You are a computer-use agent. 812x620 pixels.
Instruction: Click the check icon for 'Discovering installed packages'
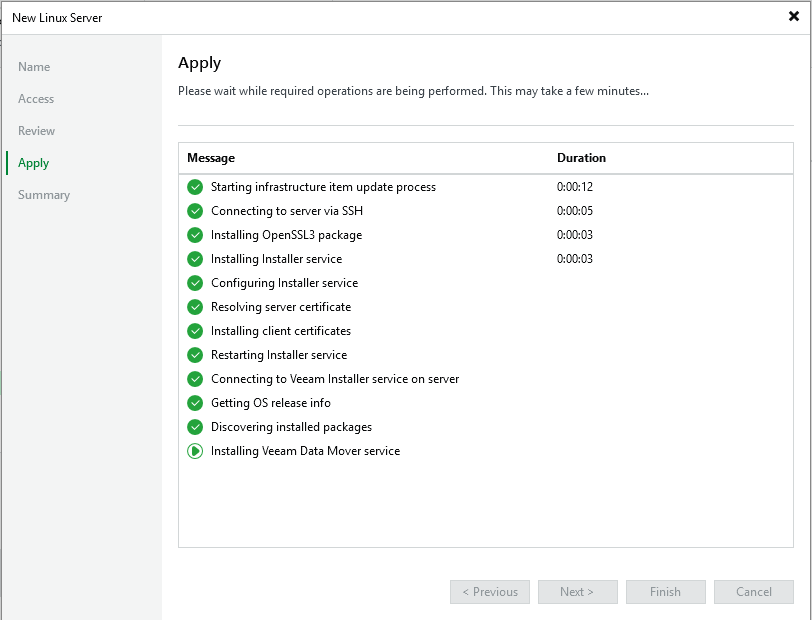(x=195, y=427)
